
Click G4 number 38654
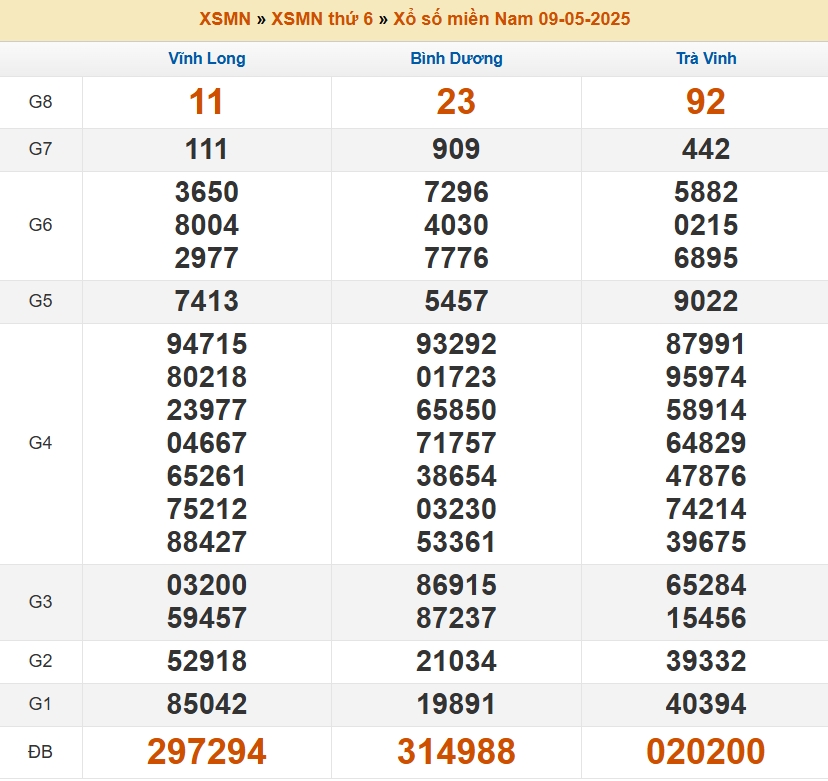tap(456, 476)
